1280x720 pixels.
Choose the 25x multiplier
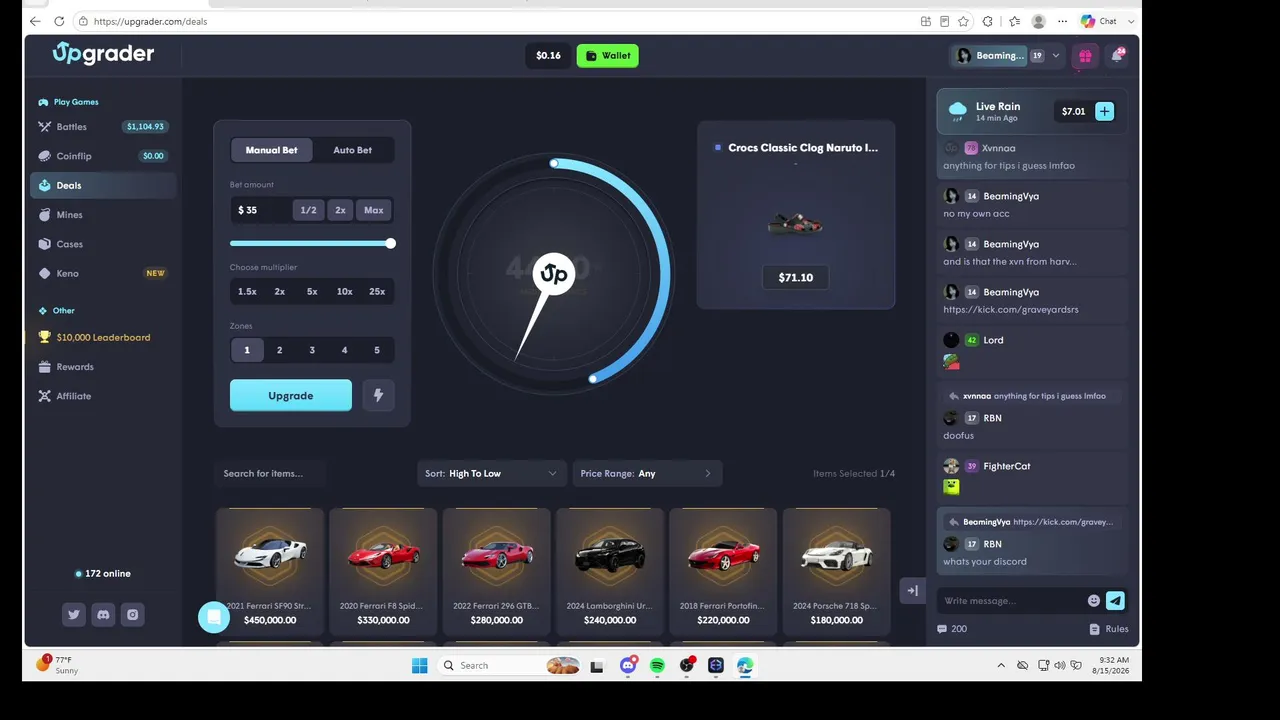click(377, 291)
